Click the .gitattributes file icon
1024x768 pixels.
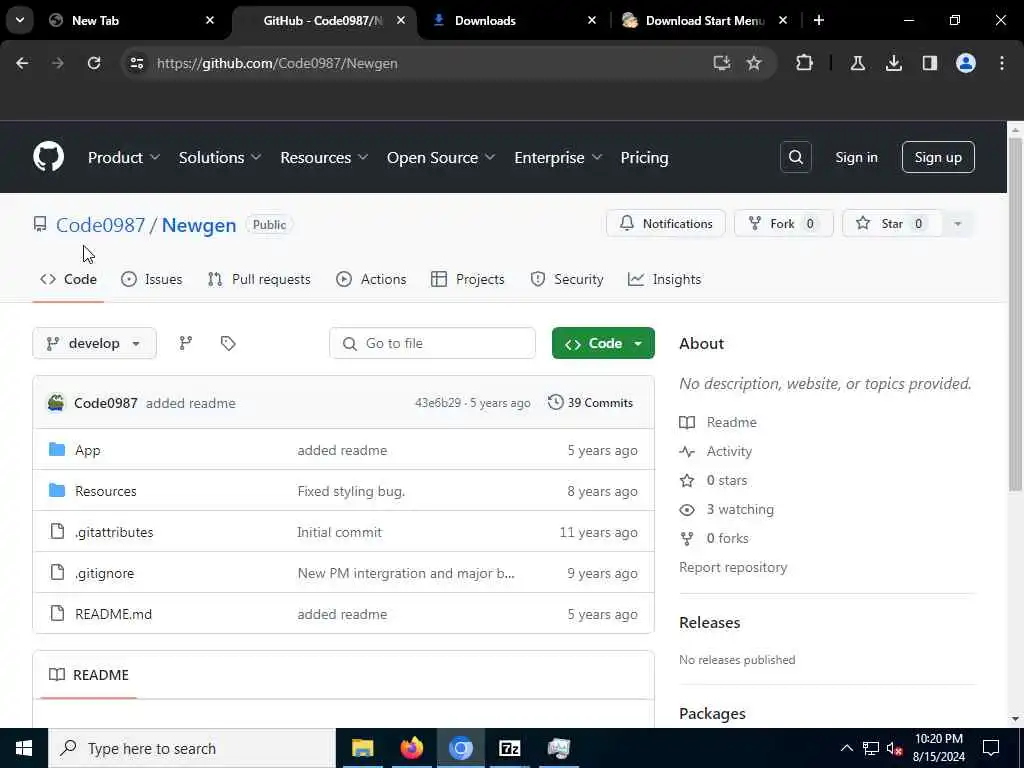tap(57, 532)
